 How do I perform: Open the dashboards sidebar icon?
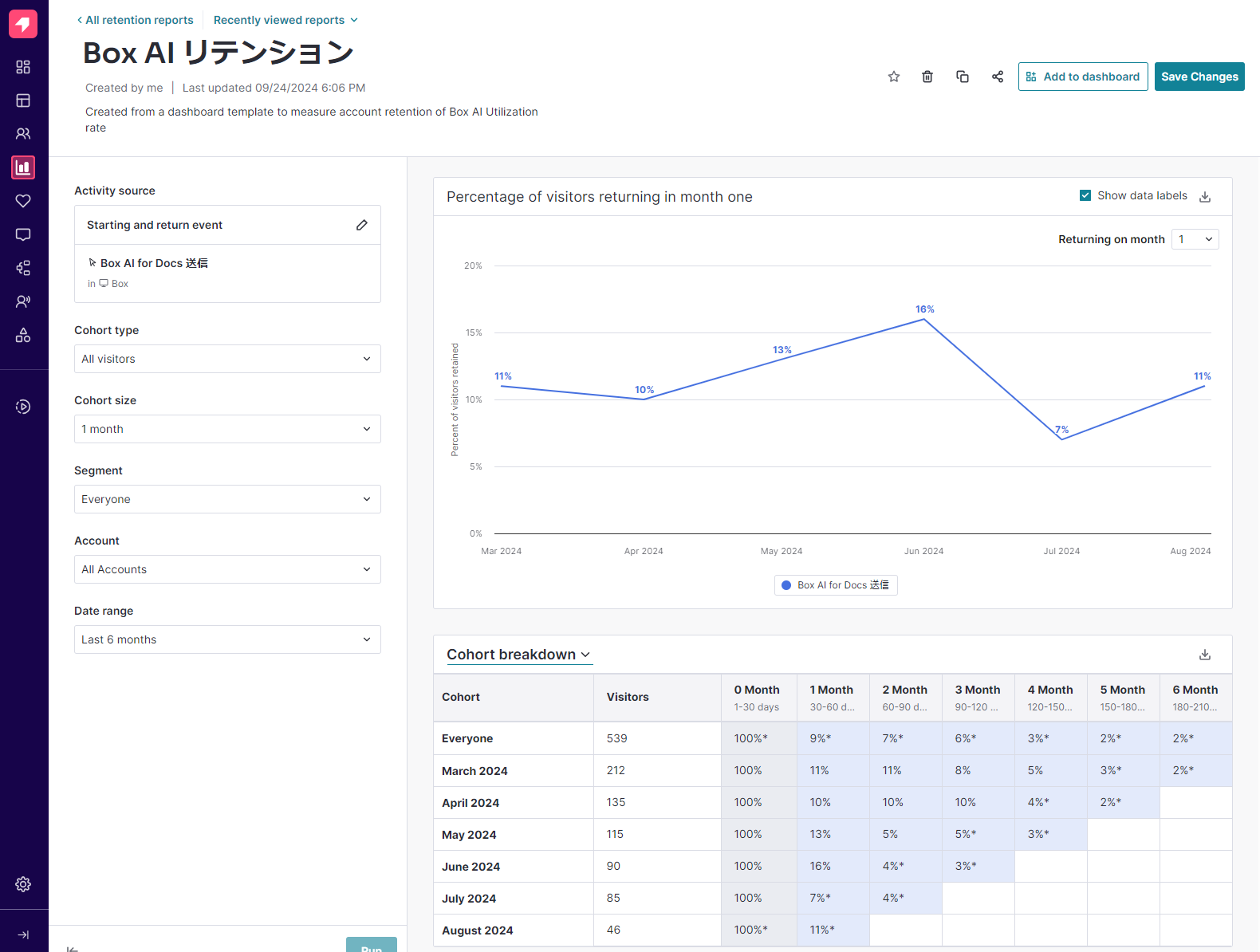(x=23, y=67)
